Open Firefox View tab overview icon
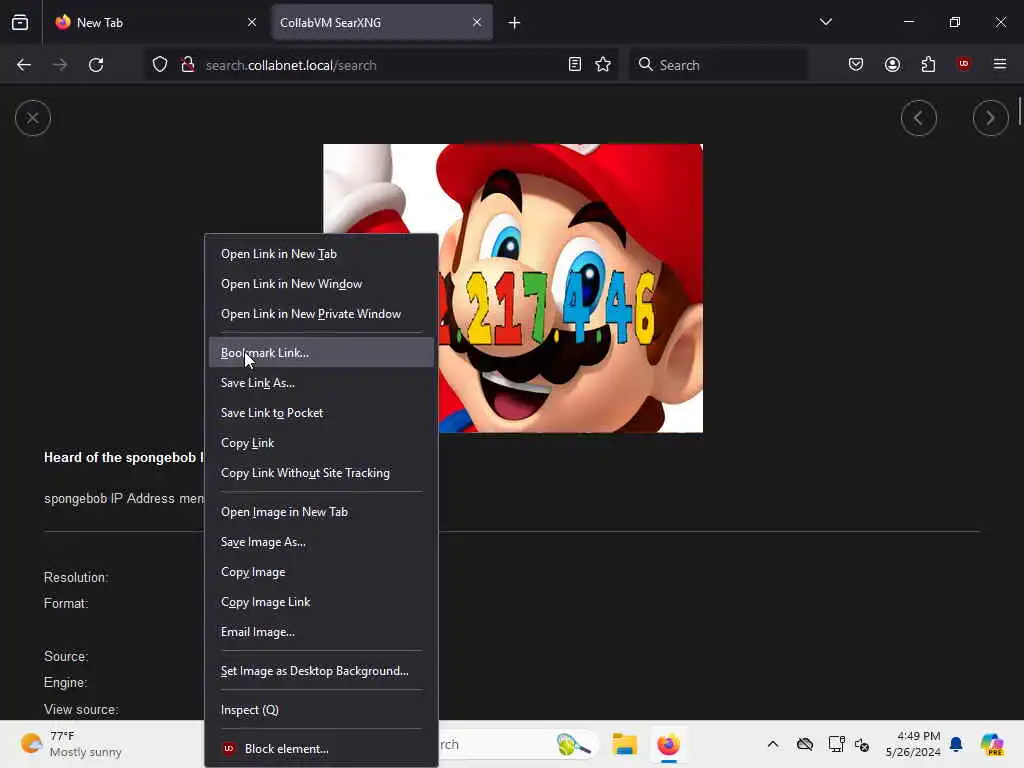The width and height of the screenshot is (1024, 768). pyautogui.click(x=20, y=22)
